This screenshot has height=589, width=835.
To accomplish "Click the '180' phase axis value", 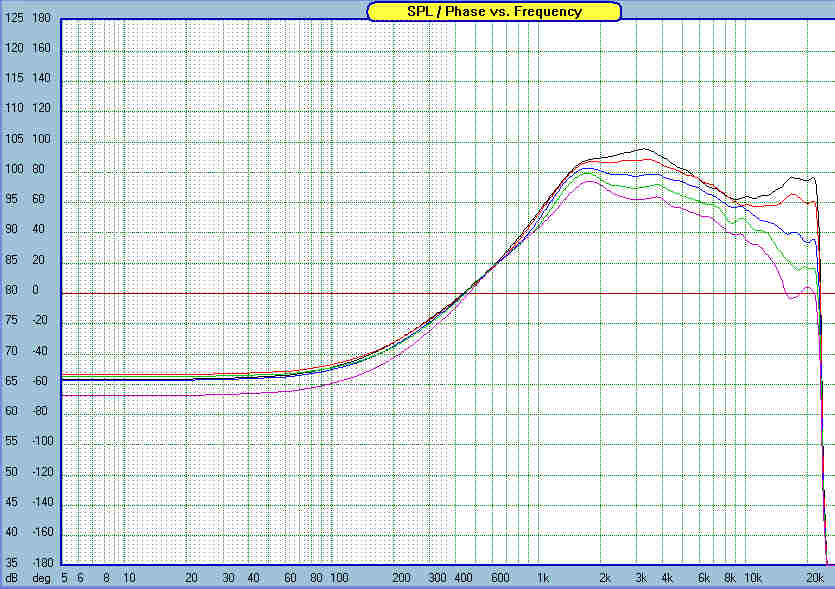I will 42,18.
